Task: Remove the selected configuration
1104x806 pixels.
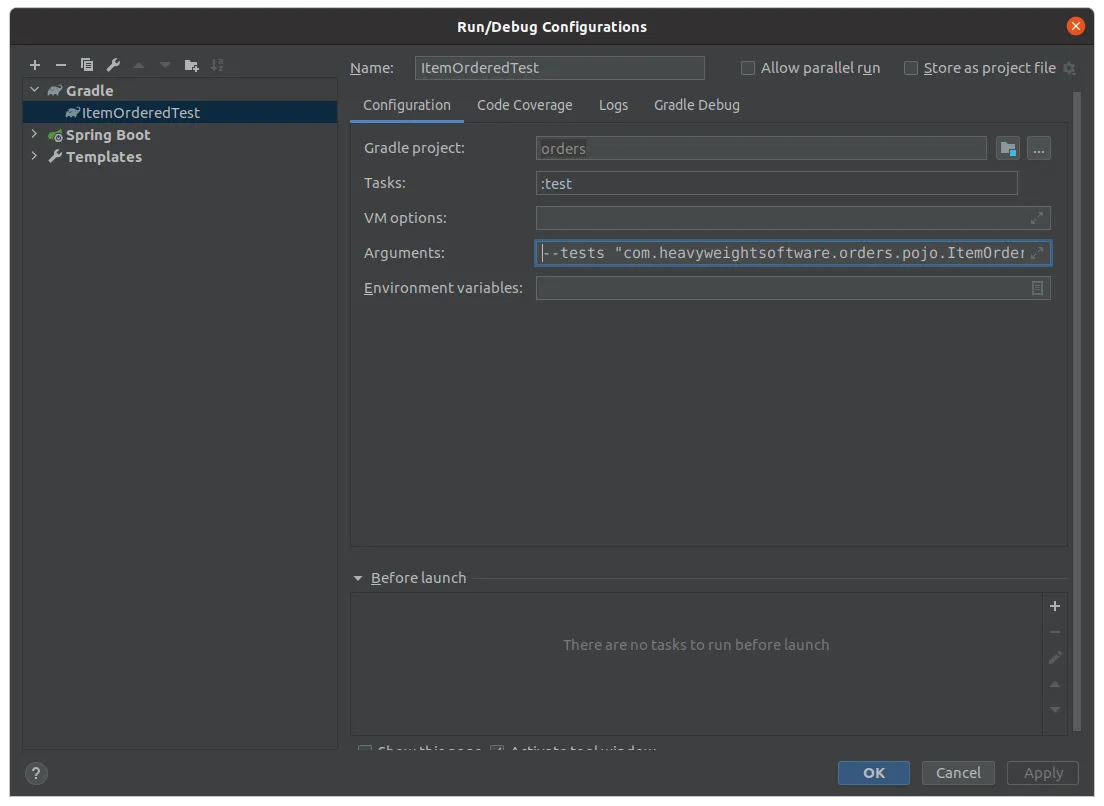Action: coord(61,65)
